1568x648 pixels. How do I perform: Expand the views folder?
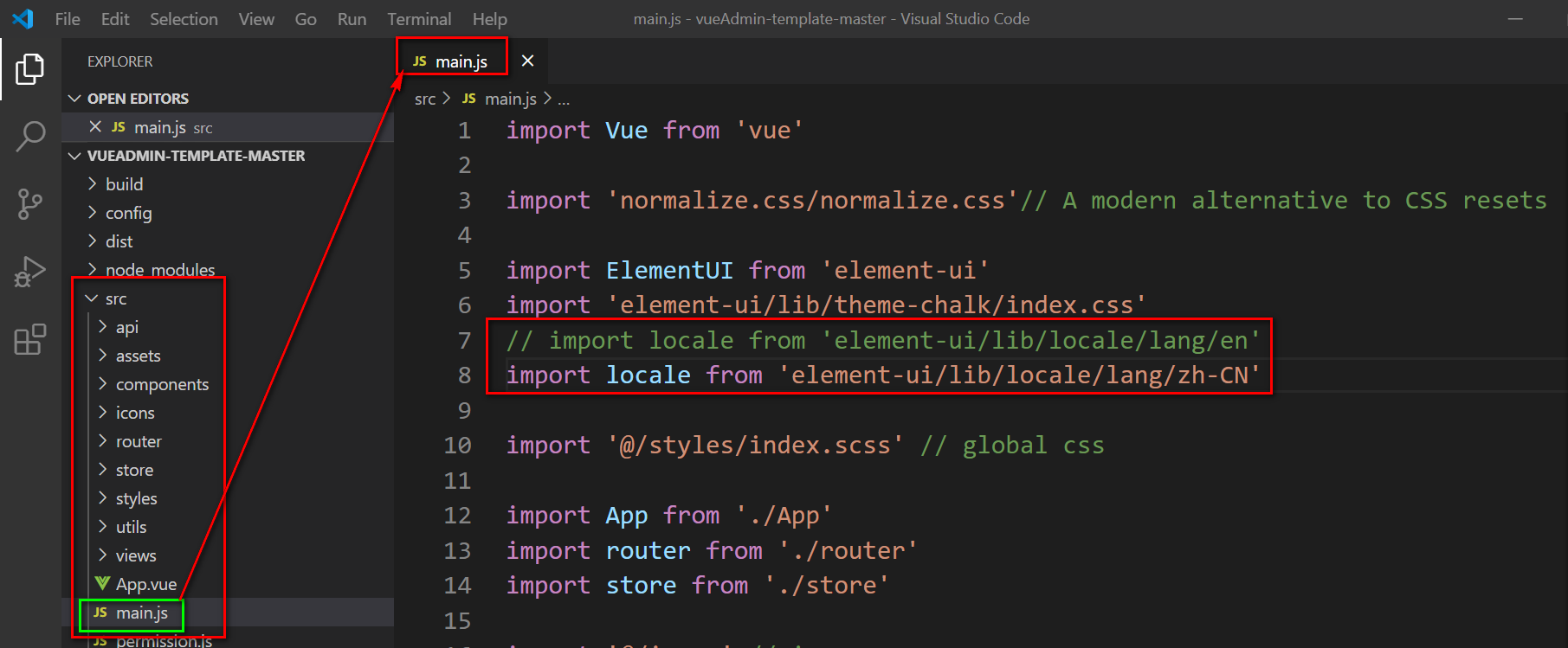click(103, 555)
